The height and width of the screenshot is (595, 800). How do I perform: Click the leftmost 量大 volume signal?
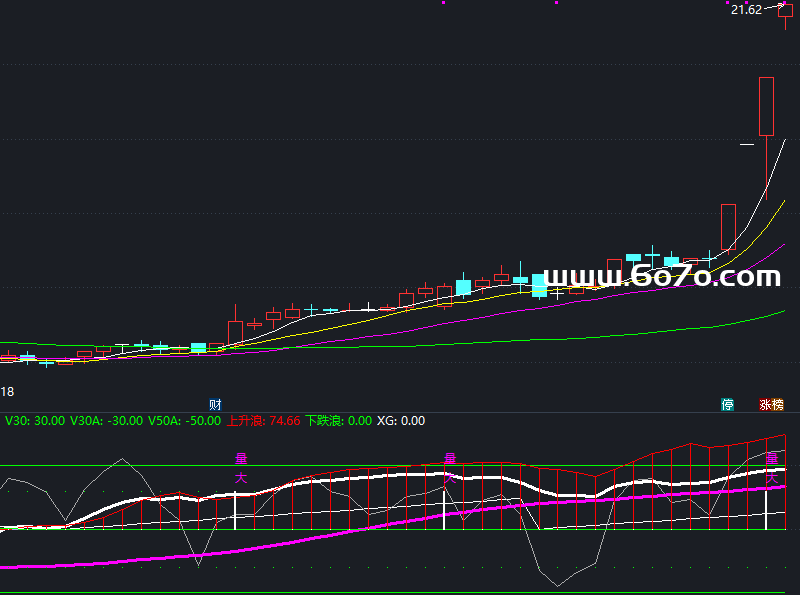pyautogui.click(x=241, y=468)
